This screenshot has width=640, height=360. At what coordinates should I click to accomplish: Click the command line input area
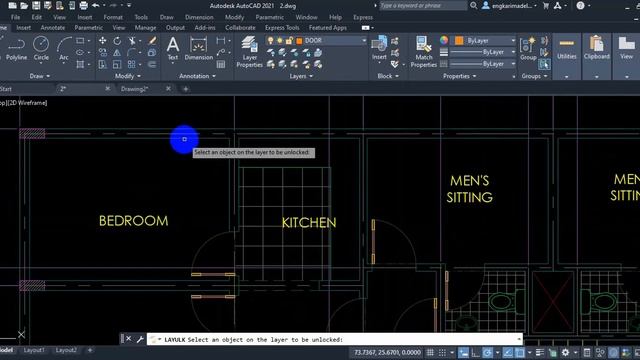[x=334, y=339]
